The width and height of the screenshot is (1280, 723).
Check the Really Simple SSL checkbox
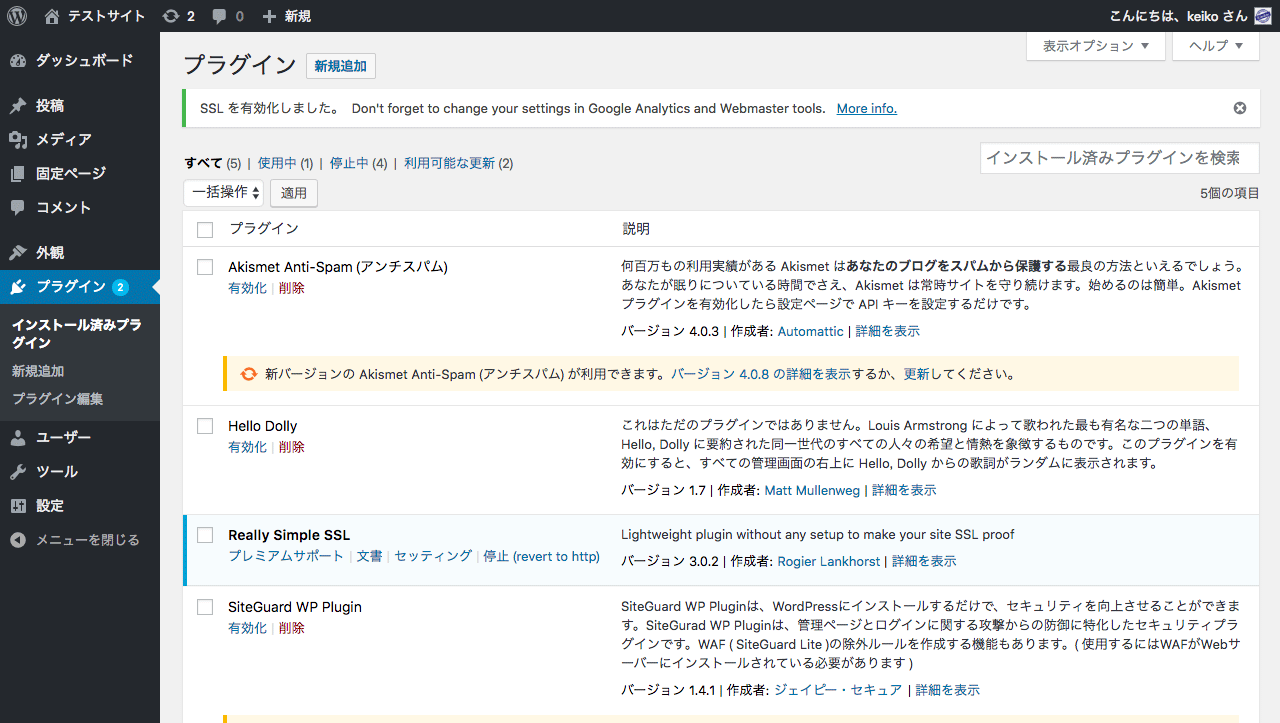coord(205,535)
